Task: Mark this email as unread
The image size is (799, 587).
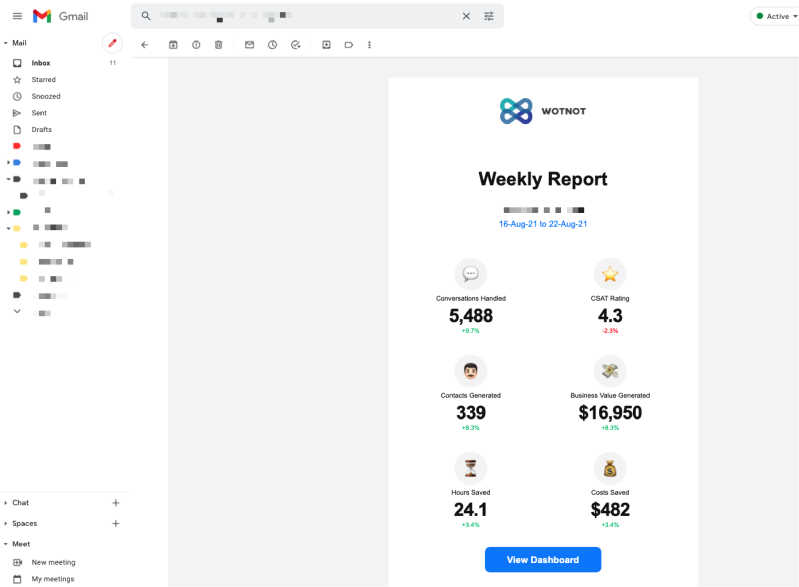Action: (x=249, y=45)
